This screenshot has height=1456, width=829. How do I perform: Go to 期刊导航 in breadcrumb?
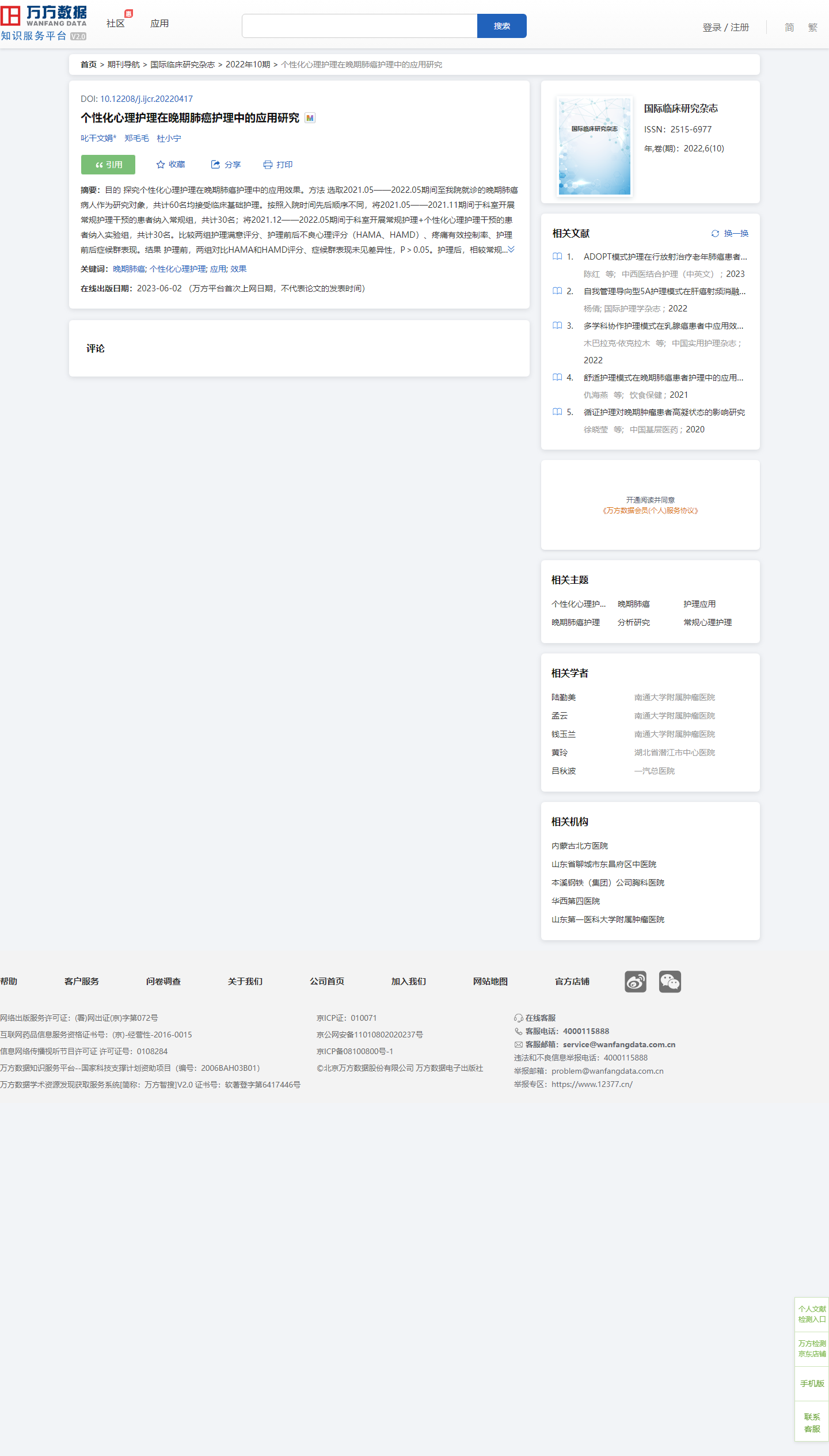coord(123,64)
